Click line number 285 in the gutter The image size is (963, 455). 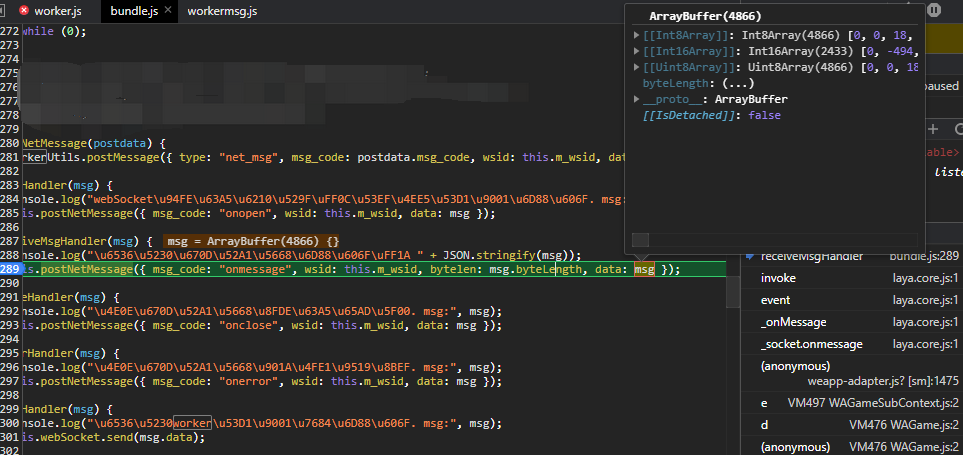tap(10, 214)
